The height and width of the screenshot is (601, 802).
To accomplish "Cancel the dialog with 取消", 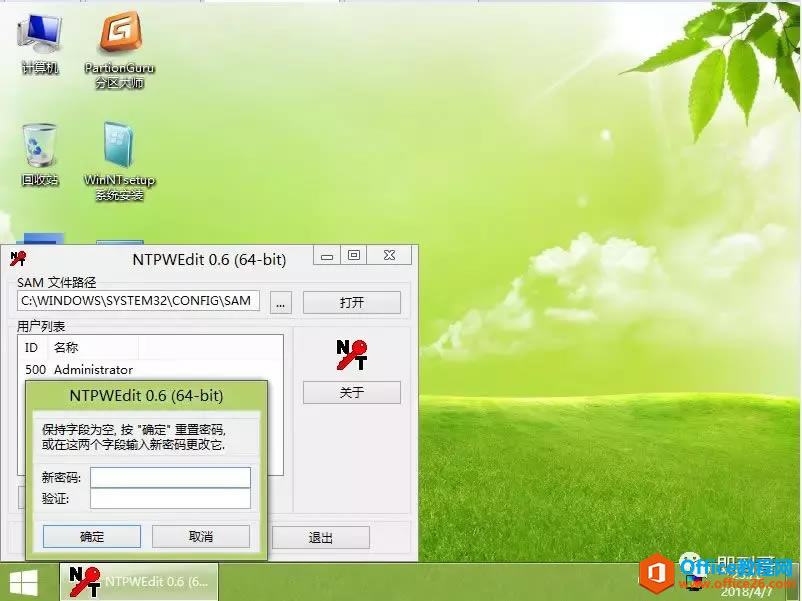I will [201, 537].
